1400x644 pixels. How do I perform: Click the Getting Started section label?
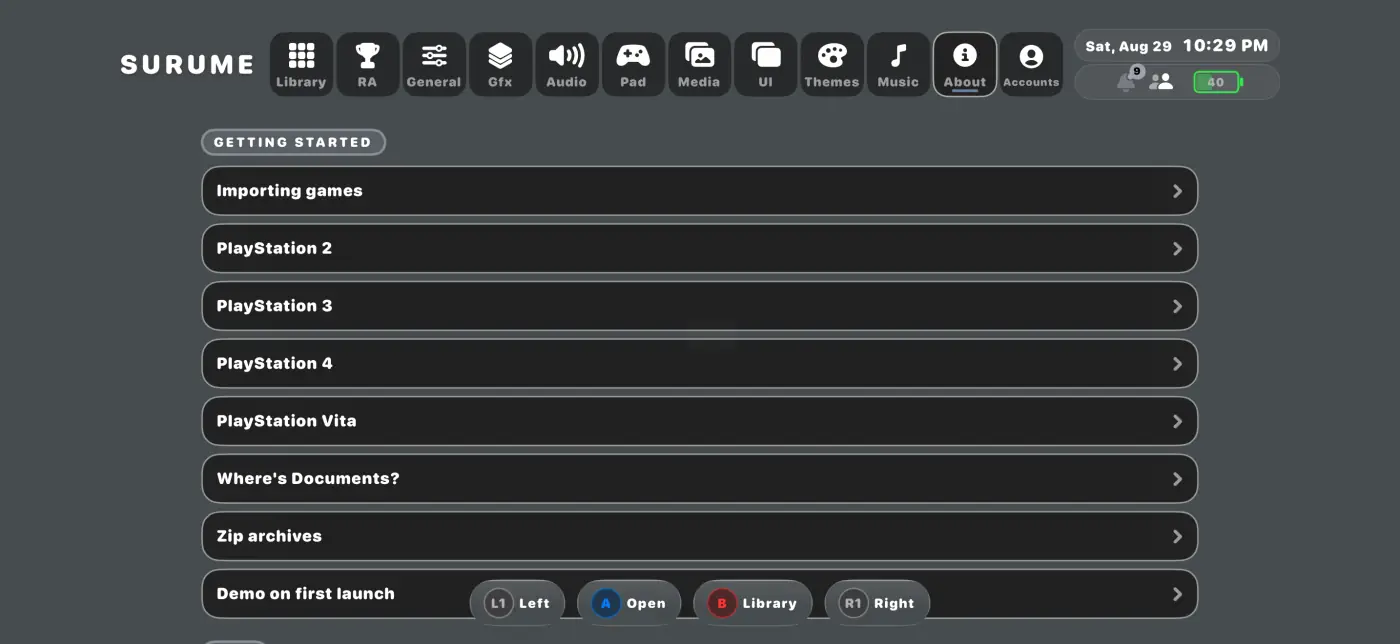pyautogui.click(x=293, y=142)
